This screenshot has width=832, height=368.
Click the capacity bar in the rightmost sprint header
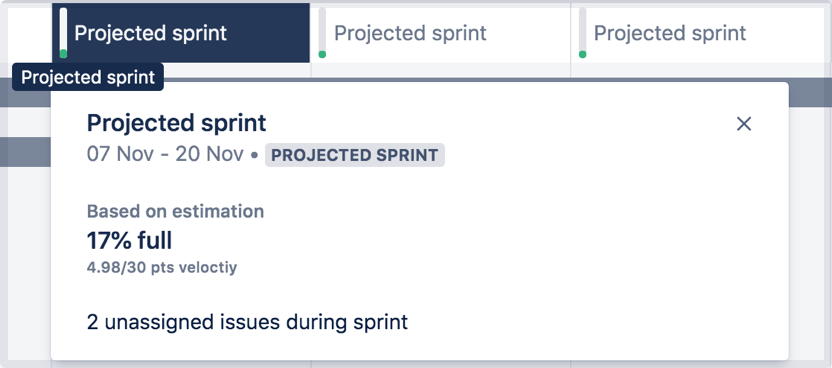582,33
